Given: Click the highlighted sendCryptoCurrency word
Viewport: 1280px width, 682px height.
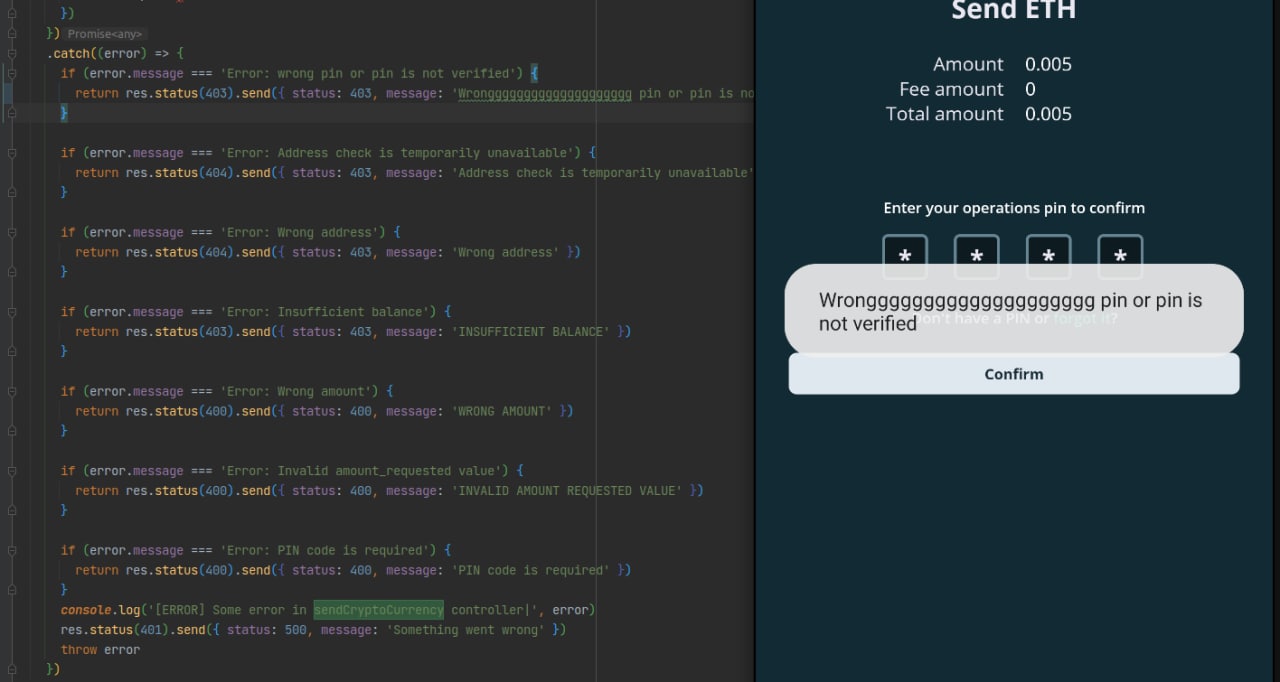Looking at the screenshot, I should click(378, 610).
